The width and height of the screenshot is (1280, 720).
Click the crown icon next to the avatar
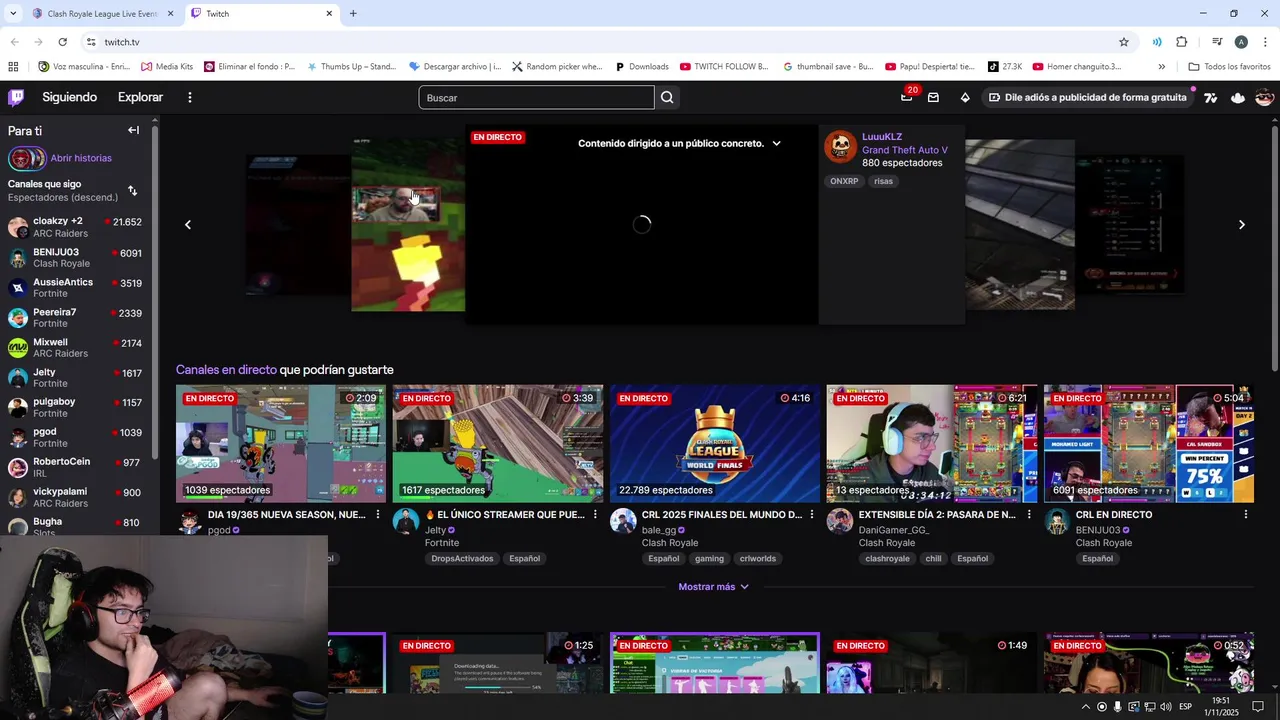point(1238,97)
